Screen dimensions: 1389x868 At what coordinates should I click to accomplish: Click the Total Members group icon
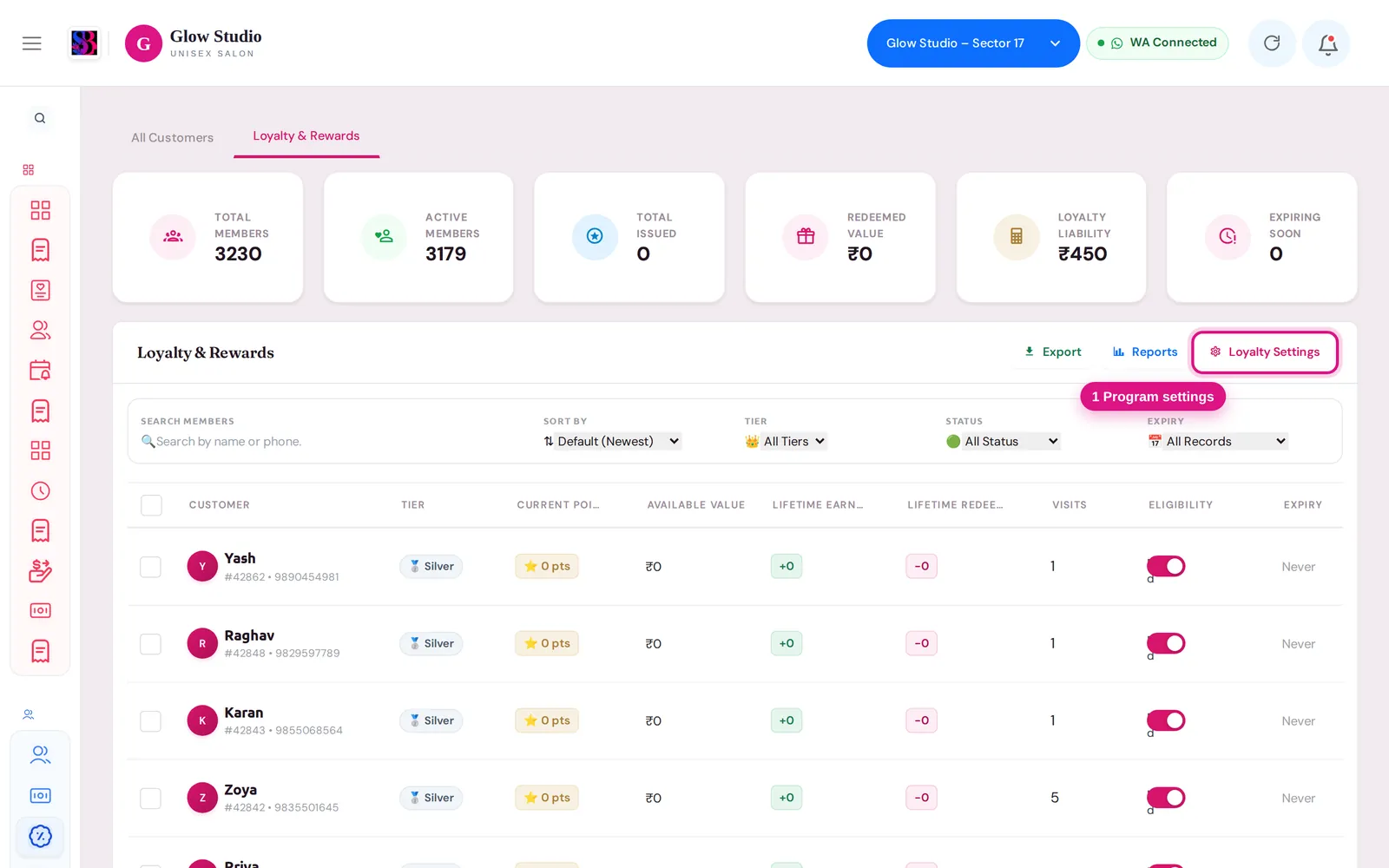[173, 236]
